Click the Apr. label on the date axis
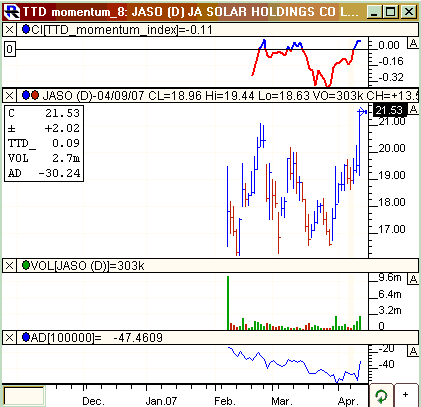This screenshot has height=407, width=421. click(x=348, y=401)
